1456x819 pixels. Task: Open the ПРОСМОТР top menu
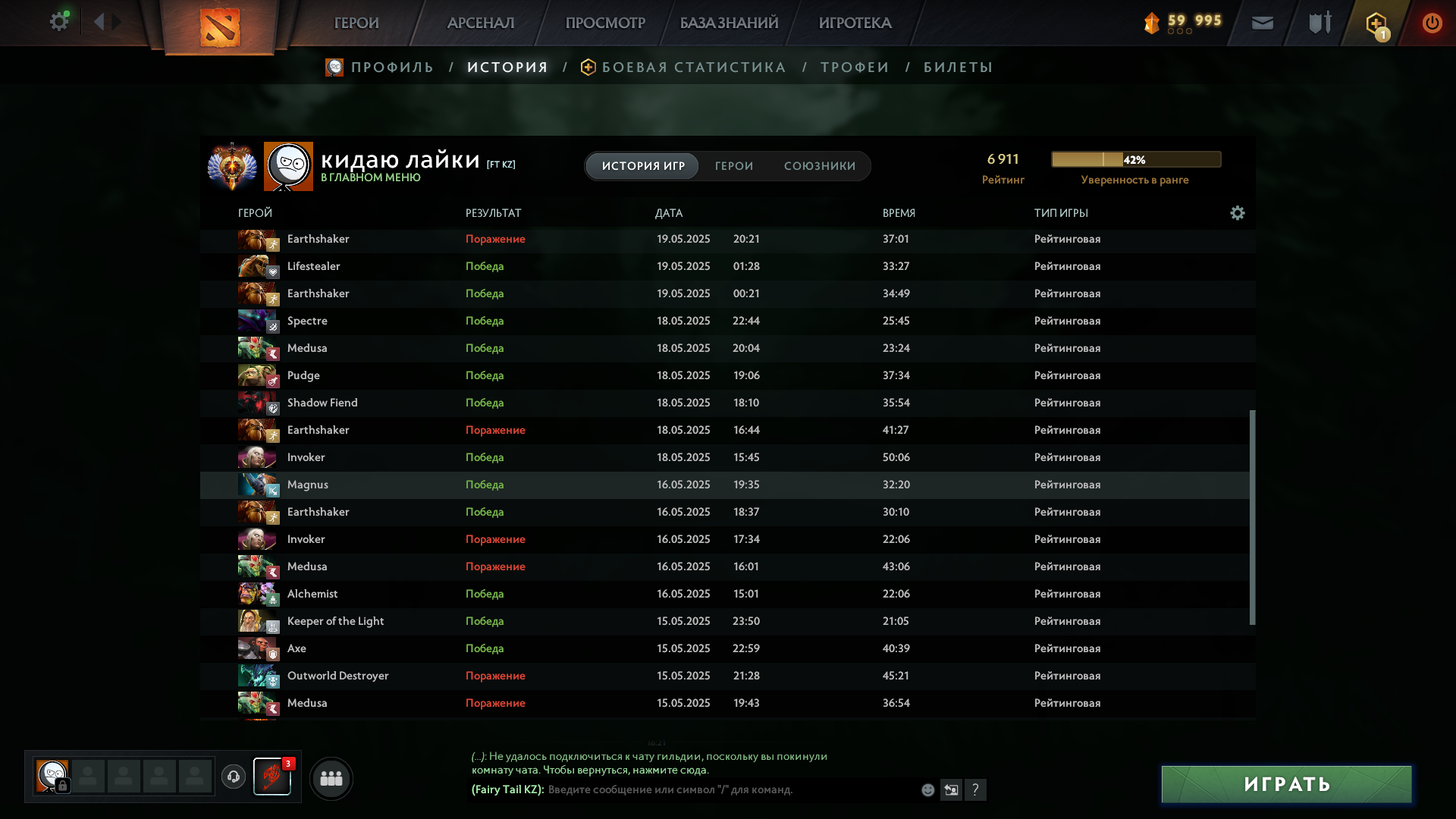click(605, 23)
